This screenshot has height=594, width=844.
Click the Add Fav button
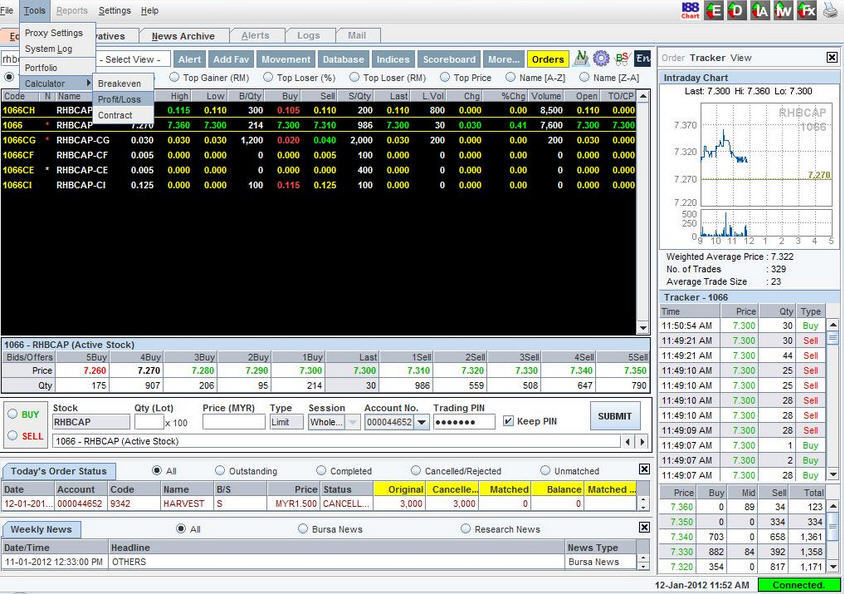[231, 59]
